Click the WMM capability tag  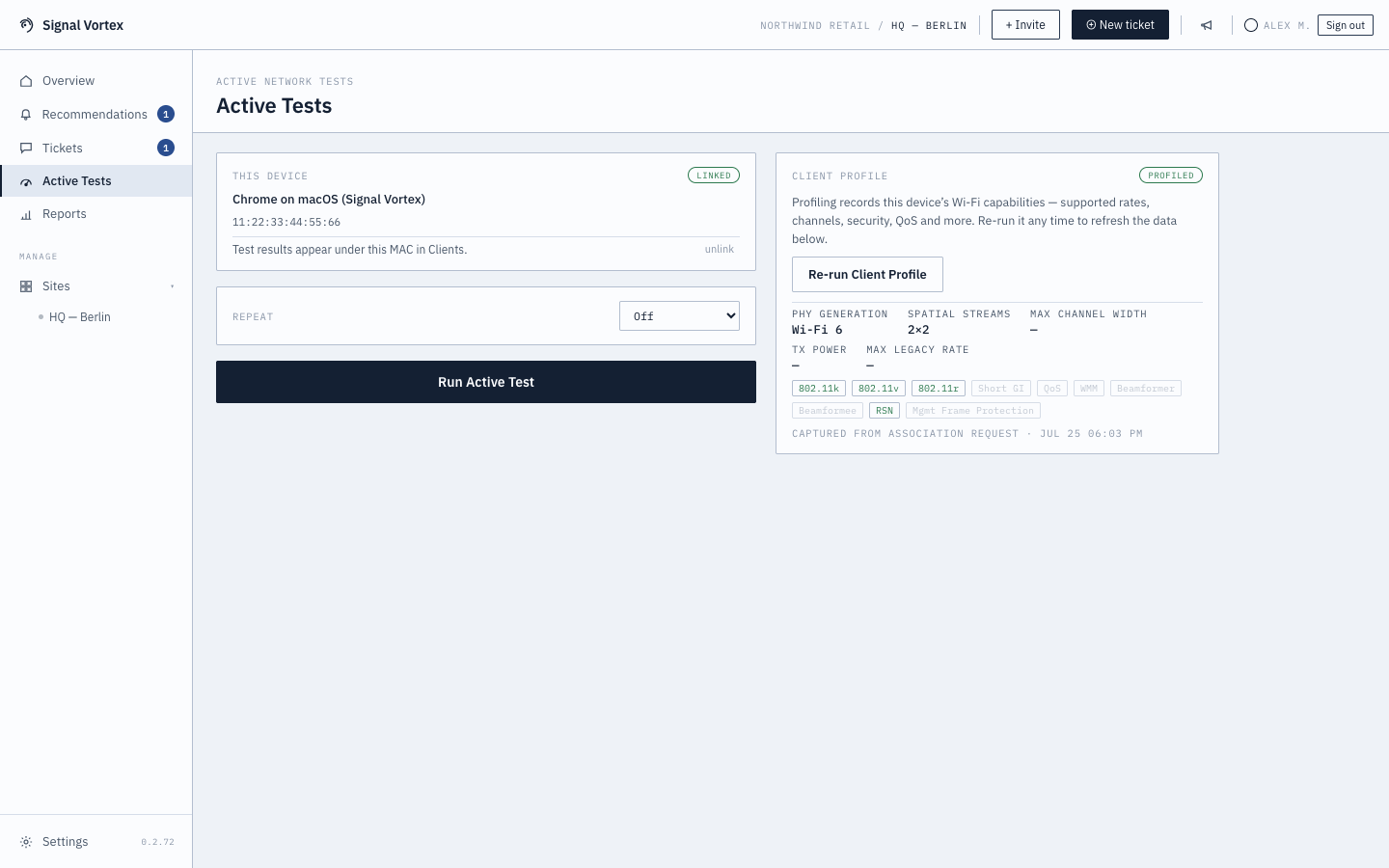pyautogui.click(x=1089, y=389)
